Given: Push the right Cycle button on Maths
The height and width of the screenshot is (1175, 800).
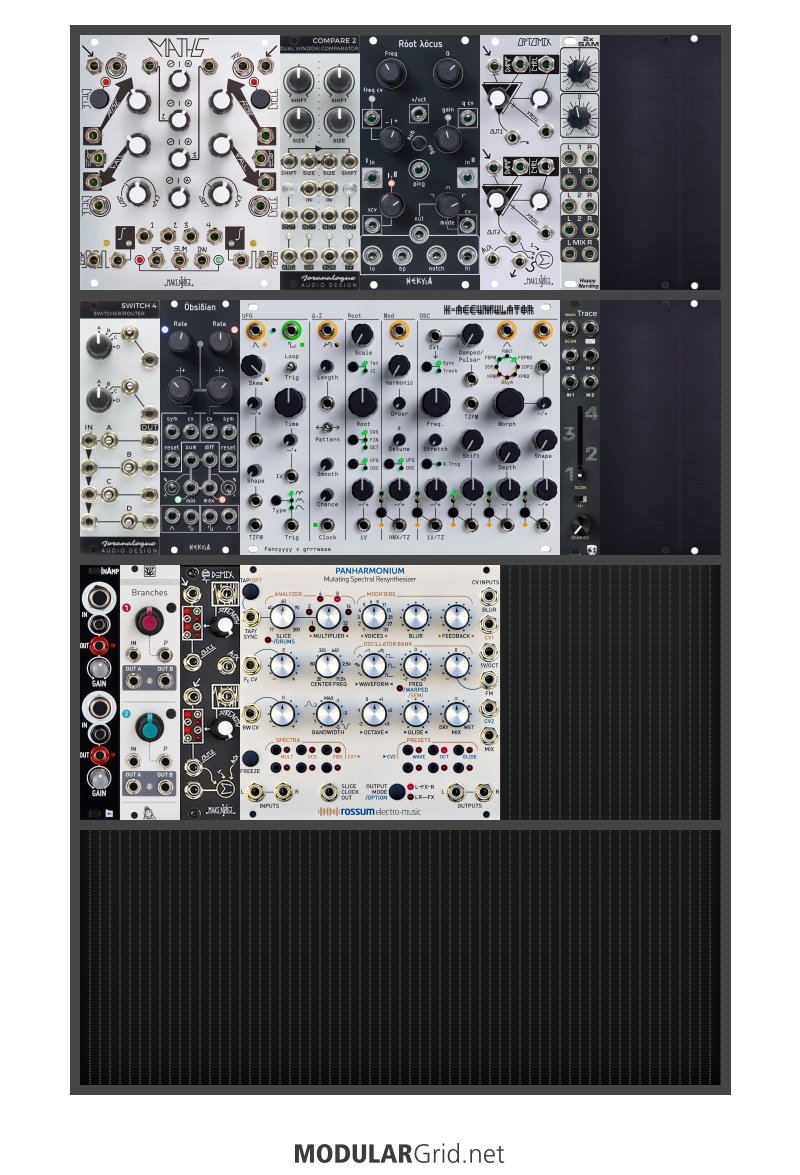Looking at the screenshot, I should click(x=259, y=99).
